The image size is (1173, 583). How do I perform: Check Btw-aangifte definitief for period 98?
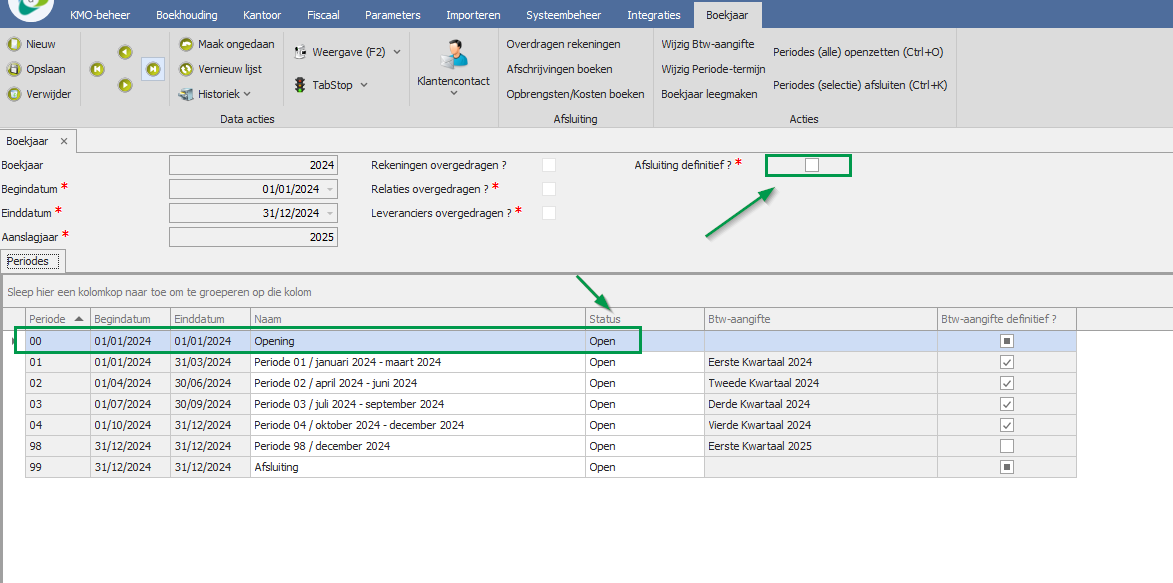tap(1007, 446)
